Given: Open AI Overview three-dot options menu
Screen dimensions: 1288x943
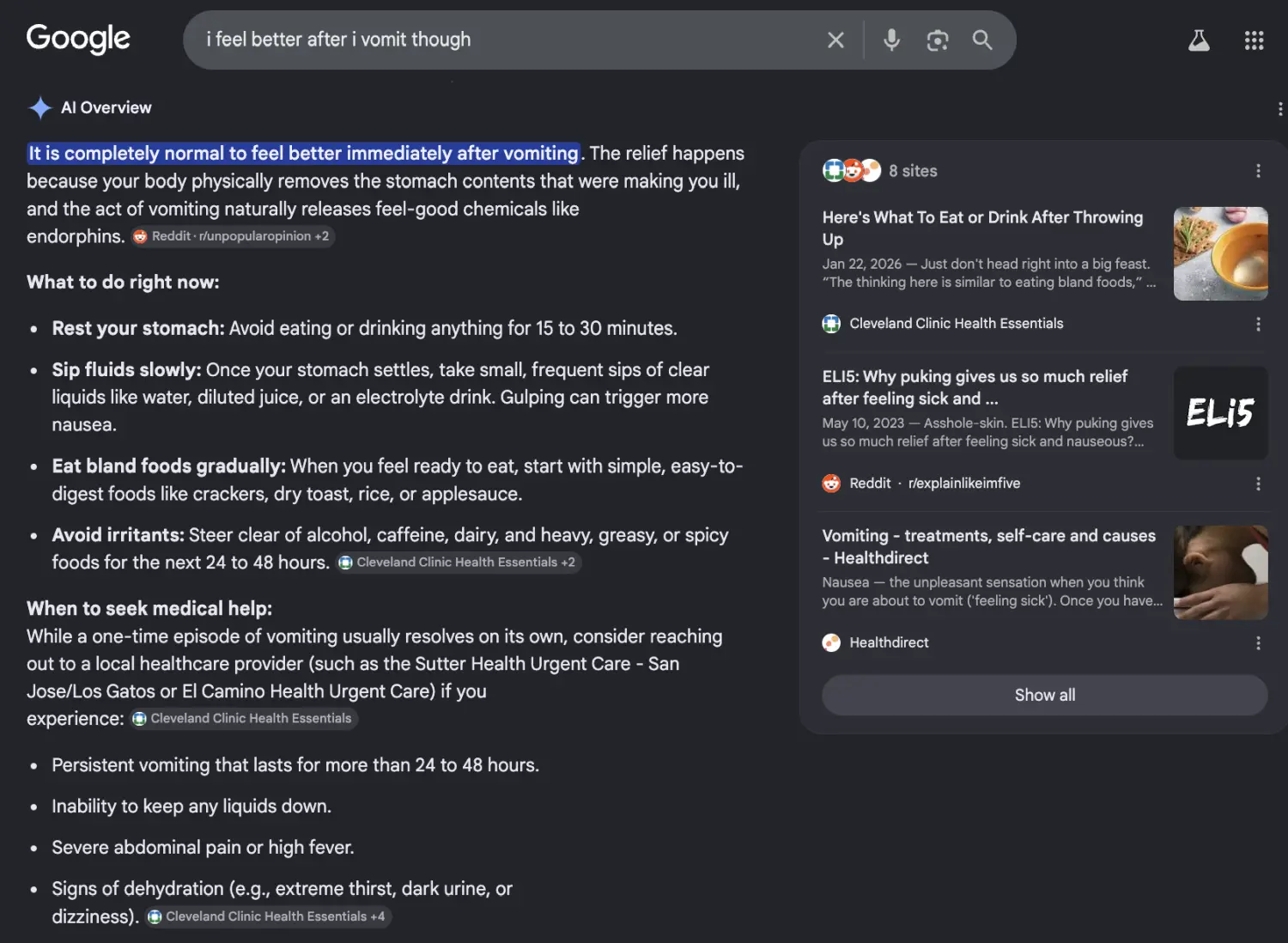Looking at the screenshot, I should 1279,108.
